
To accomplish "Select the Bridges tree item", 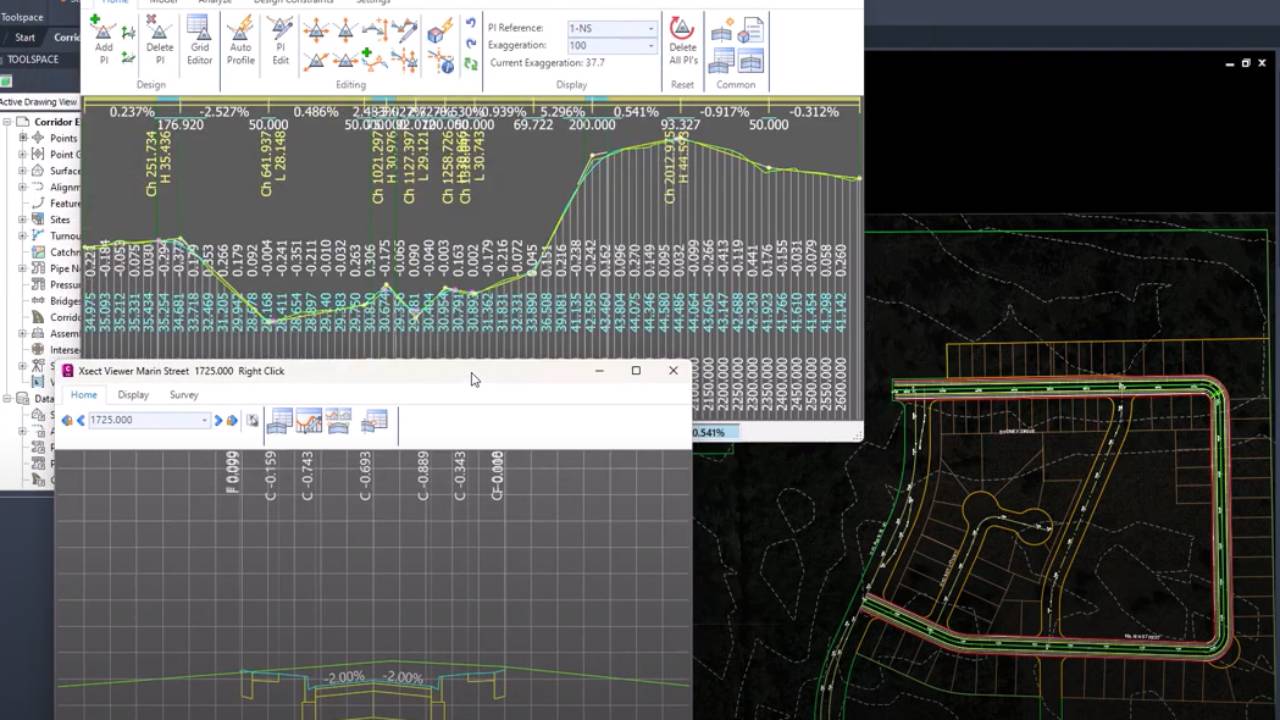I will pos(64,301).
